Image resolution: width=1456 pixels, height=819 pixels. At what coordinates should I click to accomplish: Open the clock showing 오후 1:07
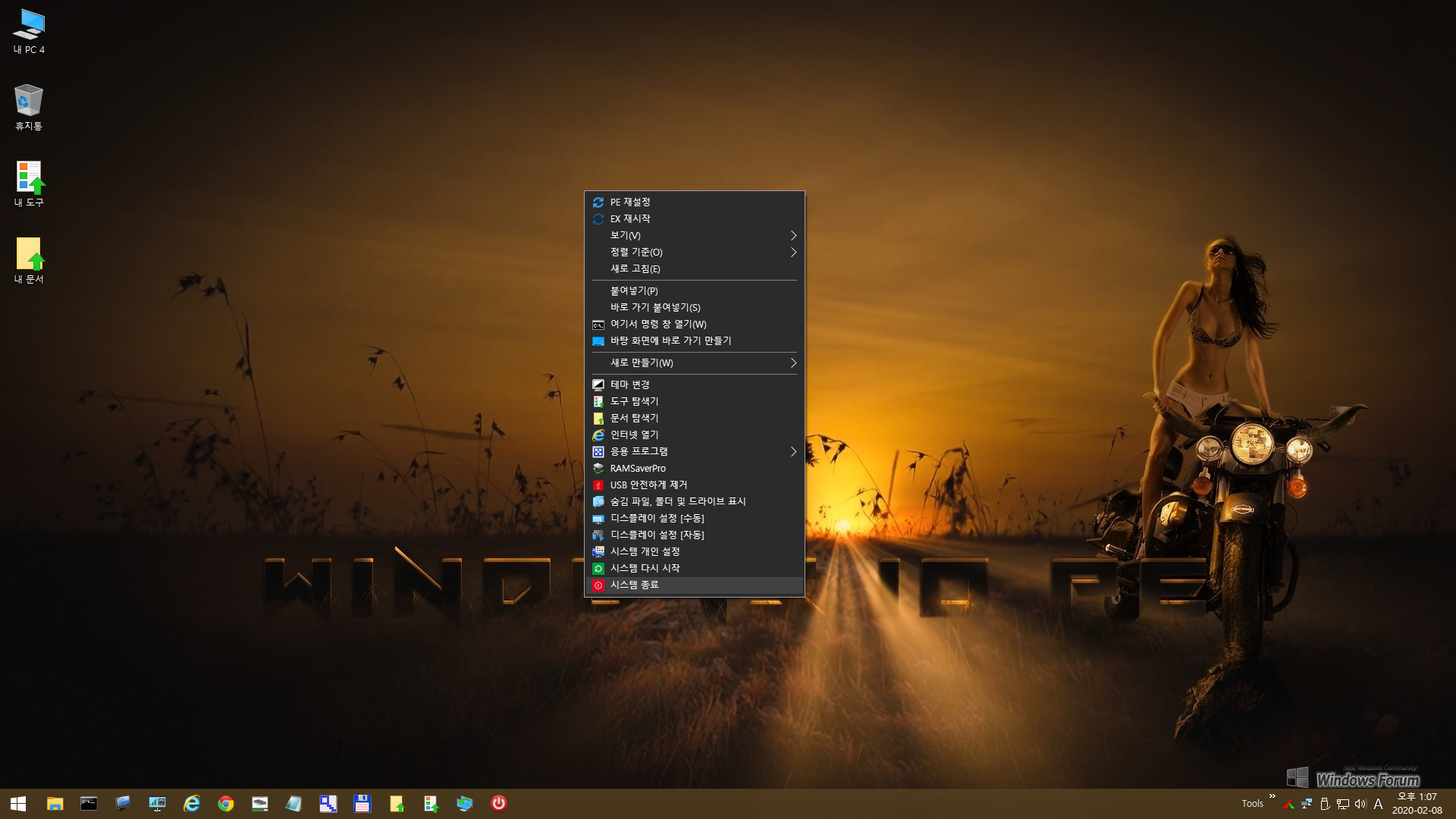pos(1417,803)
